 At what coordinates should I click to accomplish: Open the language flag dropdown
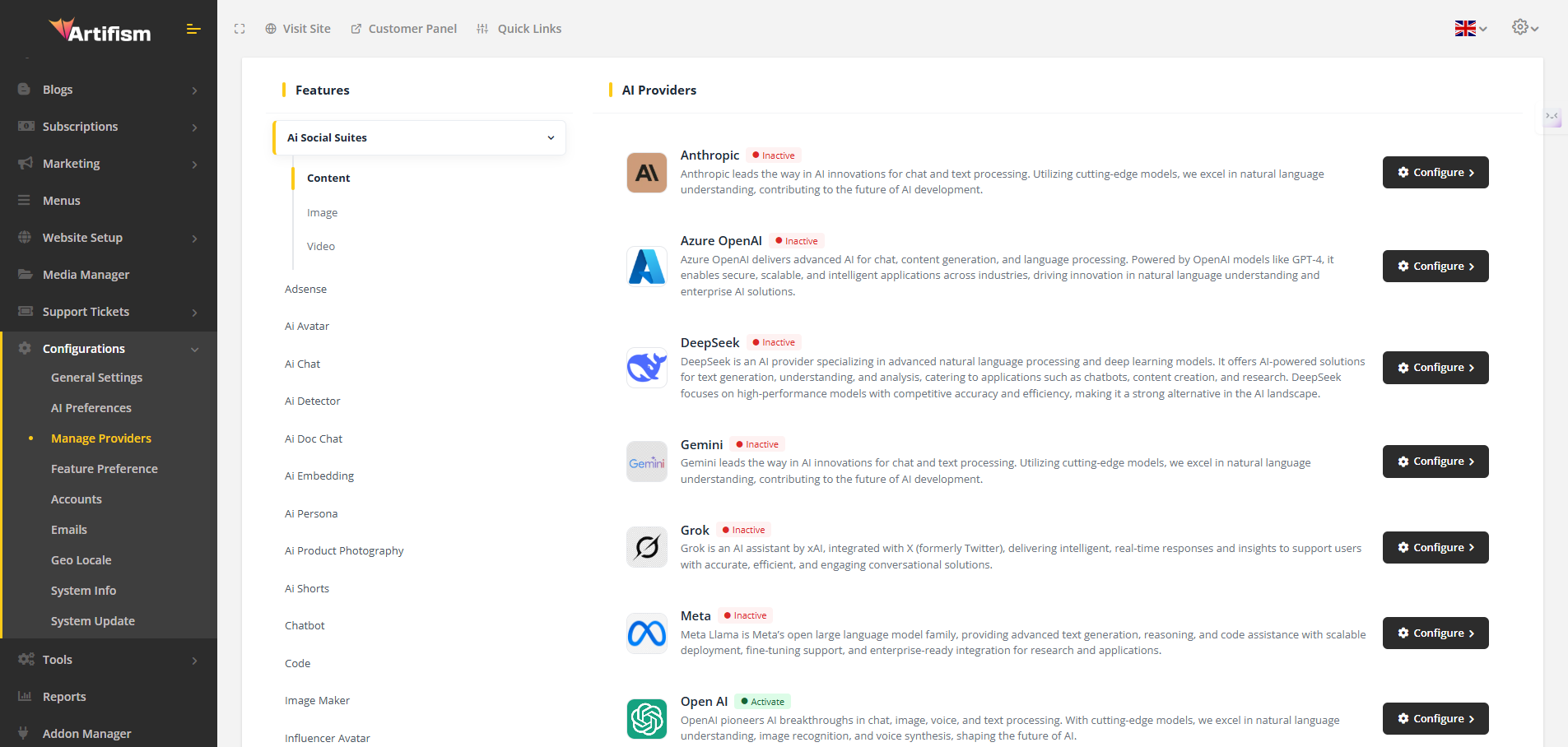[1470, 29]
